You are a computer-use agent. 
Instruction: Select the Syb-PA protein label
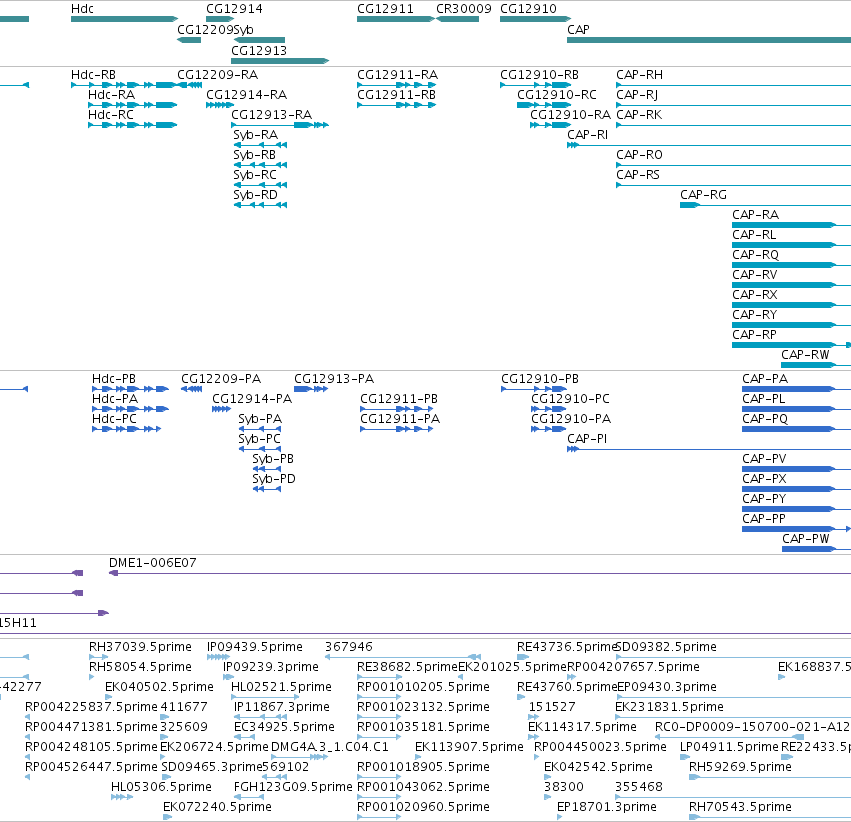[x=260, y=419]
